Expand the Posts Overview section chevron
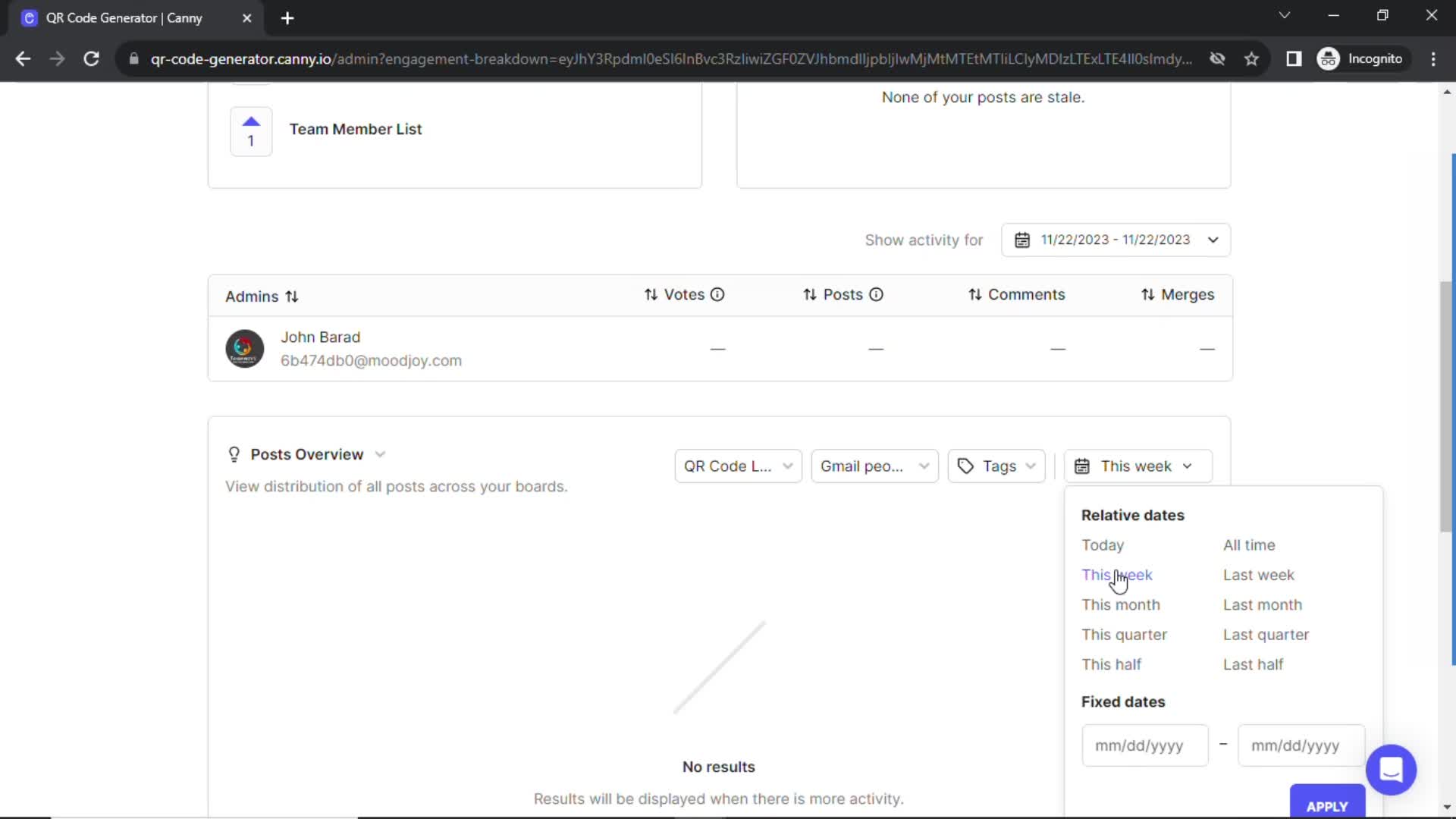Screen dimensions: 1456x819 coord(379,454)
